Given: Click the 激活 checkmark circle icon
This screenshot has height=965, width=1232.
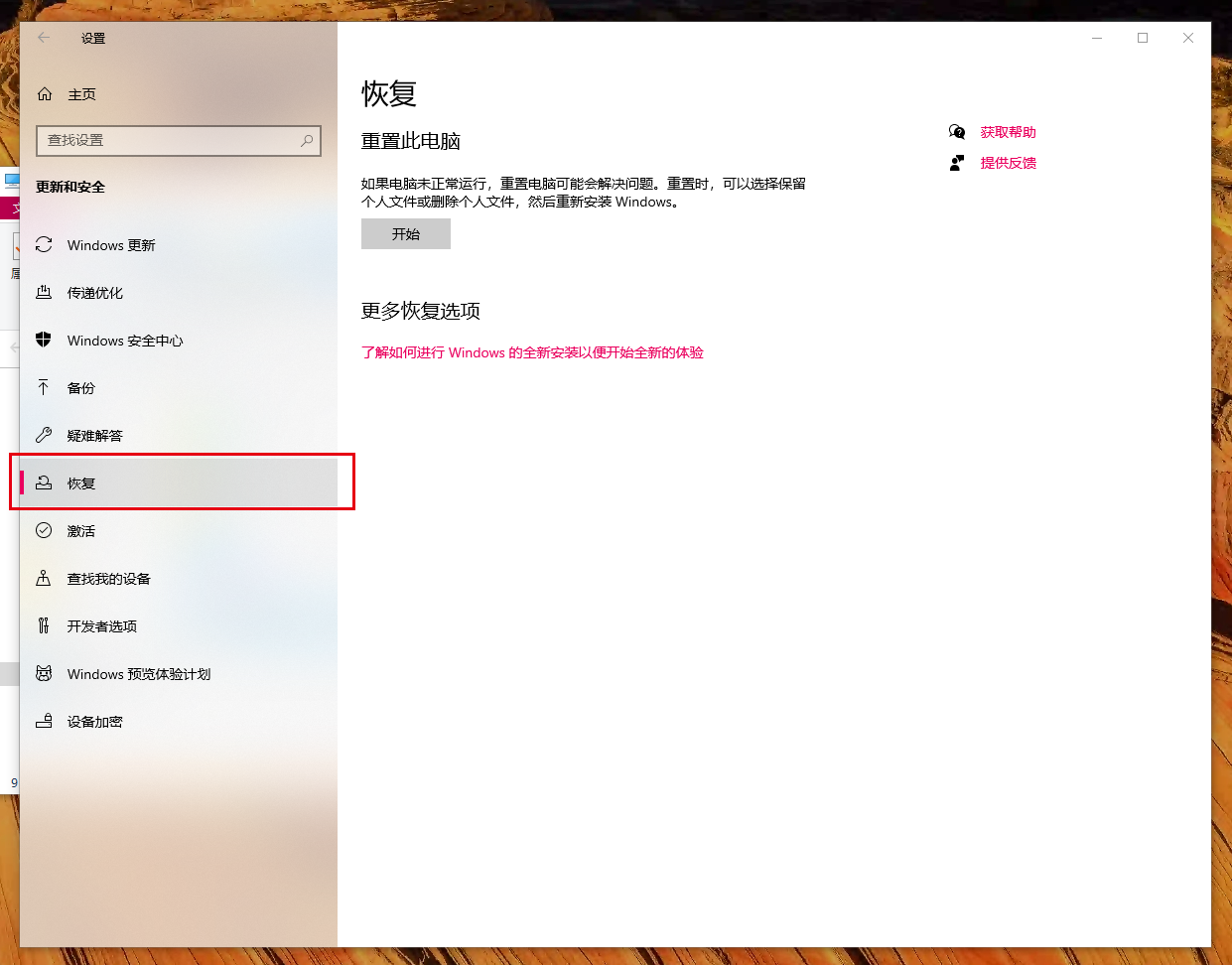Looking at the screenshot, I should click(x=44, y=530).
